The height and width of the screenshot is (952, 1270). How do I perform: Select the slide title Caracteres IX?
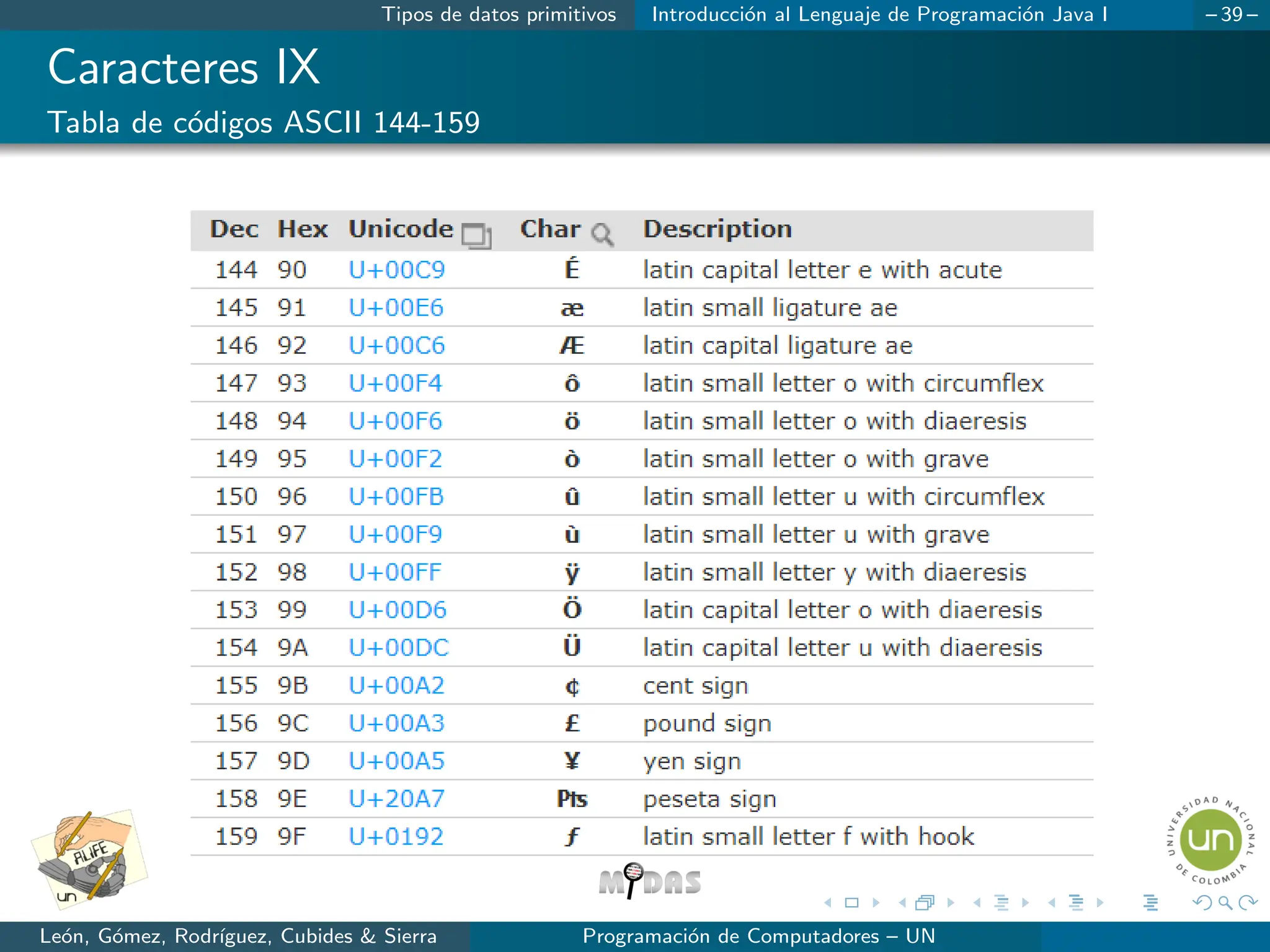coord(184,66)
